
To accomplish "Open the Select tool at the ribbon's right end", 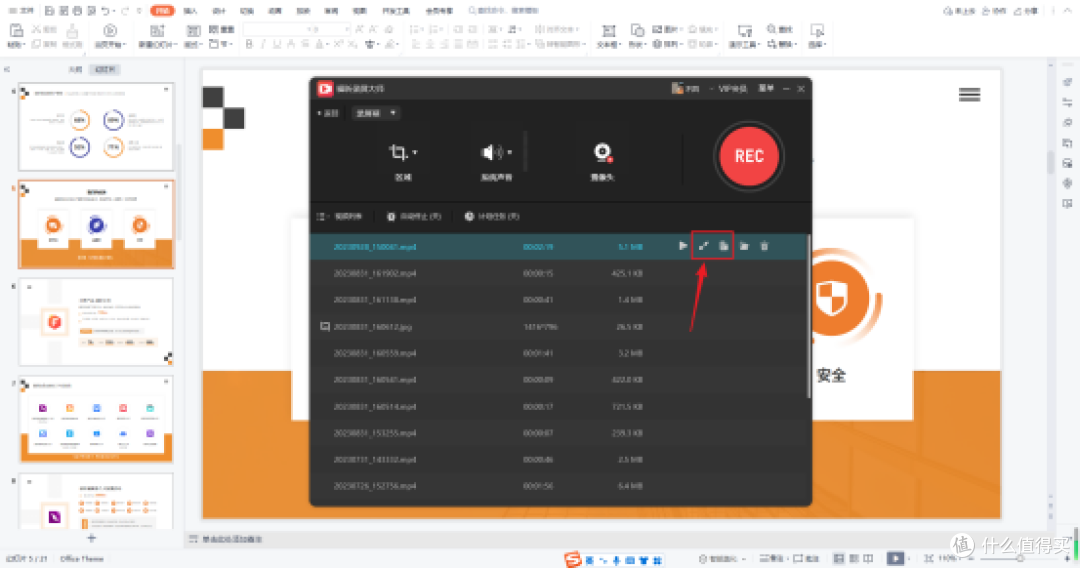I will (817, 36).
